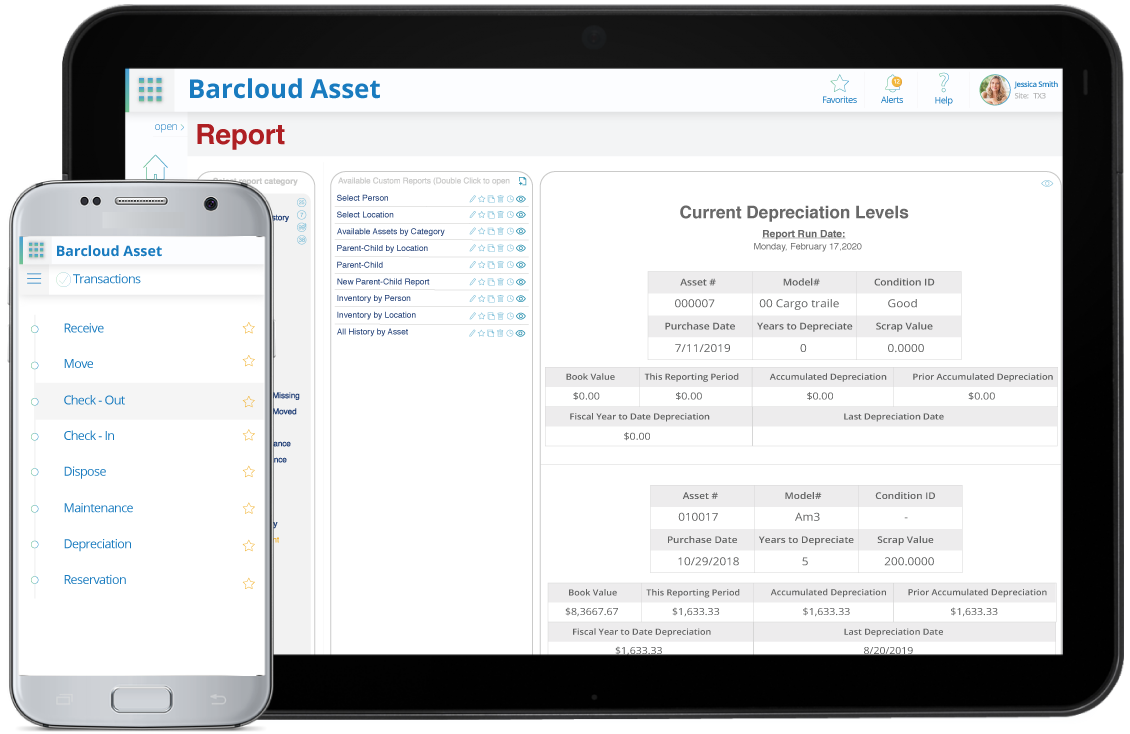This screenshot has height=734, width=1130.
Task: Copy the Parent-Child report
Action: 491,265
